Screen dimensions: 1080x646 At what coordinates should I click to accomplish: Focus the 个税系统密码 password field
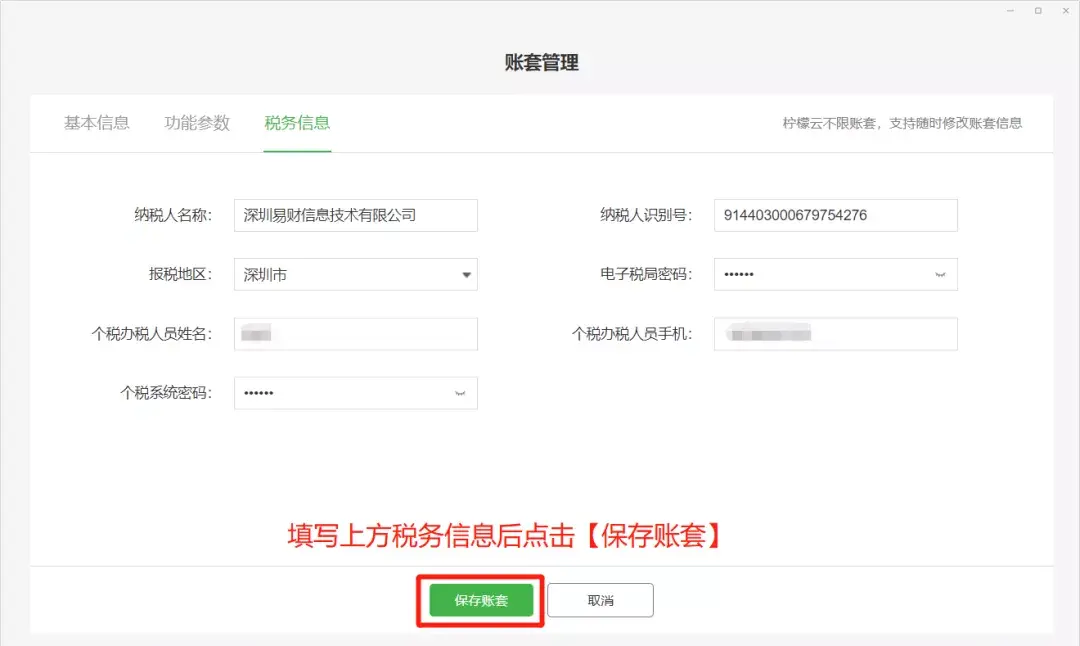tap(355, 393)
